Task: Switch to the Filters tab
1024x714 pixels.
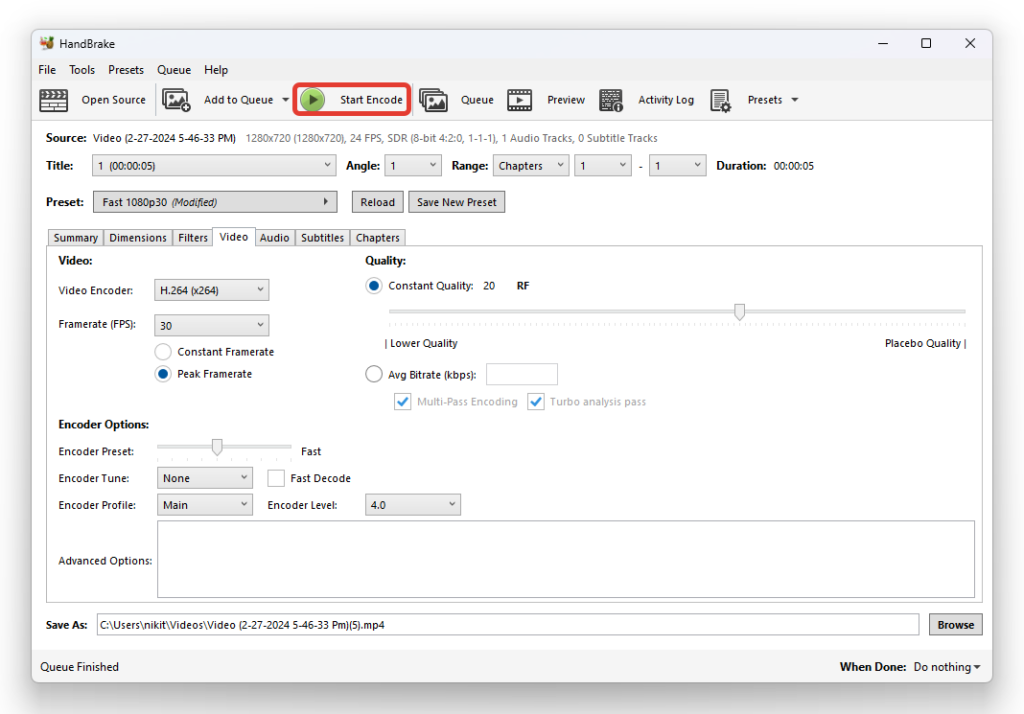Action: click(x=193, y=238)
